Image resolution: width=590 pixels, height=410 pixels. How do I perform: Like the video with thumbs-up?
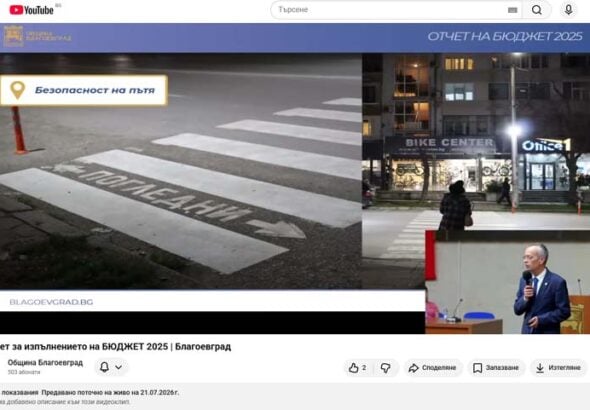[357, 367]
